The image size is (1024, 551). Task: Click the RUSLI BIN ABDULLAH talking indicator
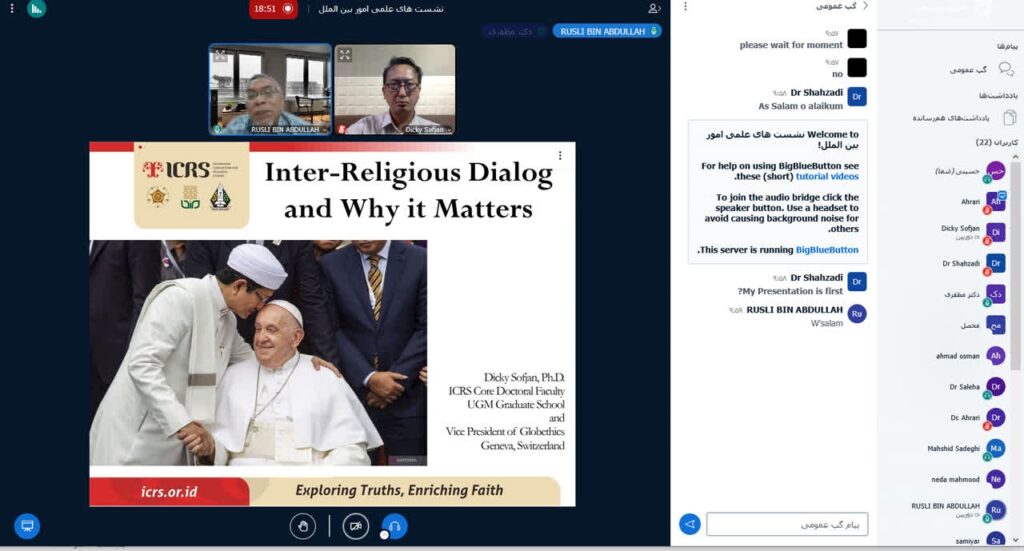(x=607, y=31)
